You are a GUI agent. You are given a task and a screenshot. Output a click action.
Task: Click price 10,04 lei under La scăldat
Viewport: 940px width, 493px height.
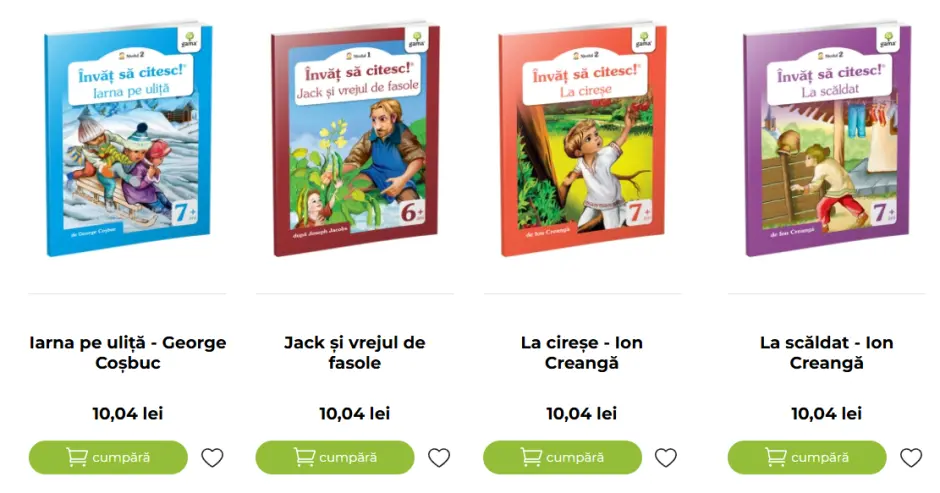click(827, 413)
